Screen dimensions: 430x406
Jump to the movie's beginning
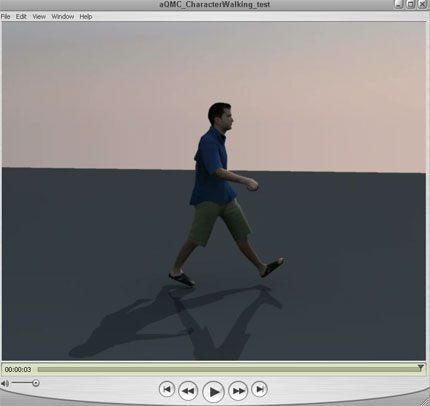[x=167, y=389]
